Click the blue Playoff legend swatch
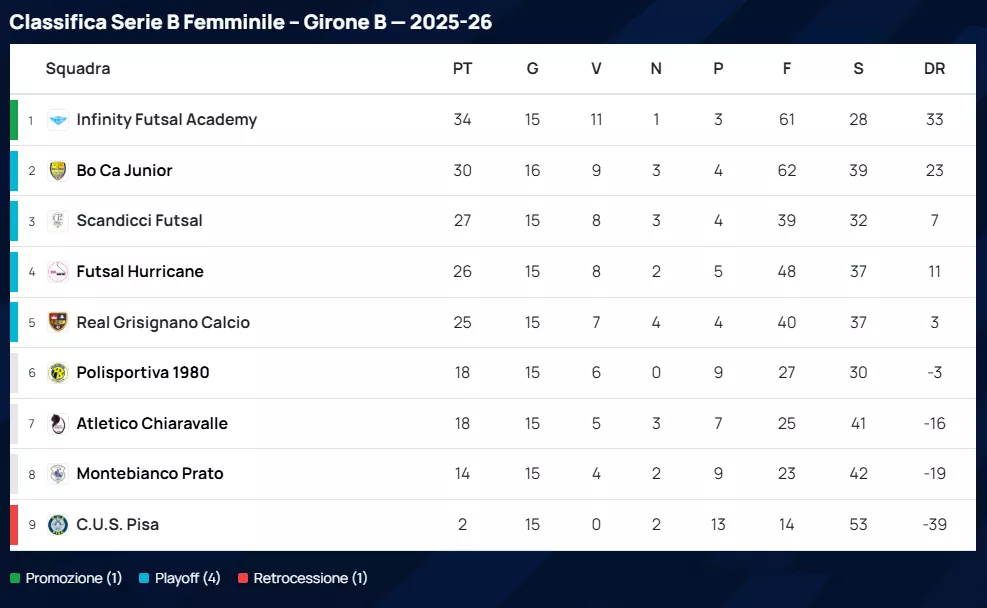This screenshot has width=987, height=608. [144, 578]
